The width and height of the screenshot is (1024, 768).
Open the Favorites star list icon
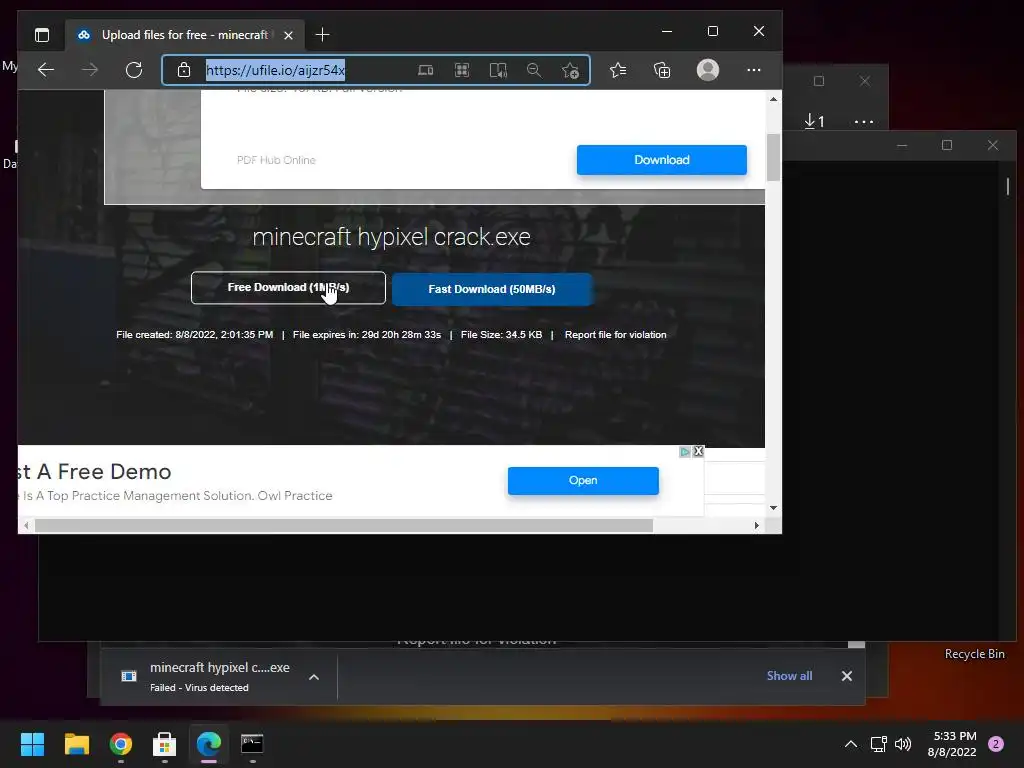618,70
